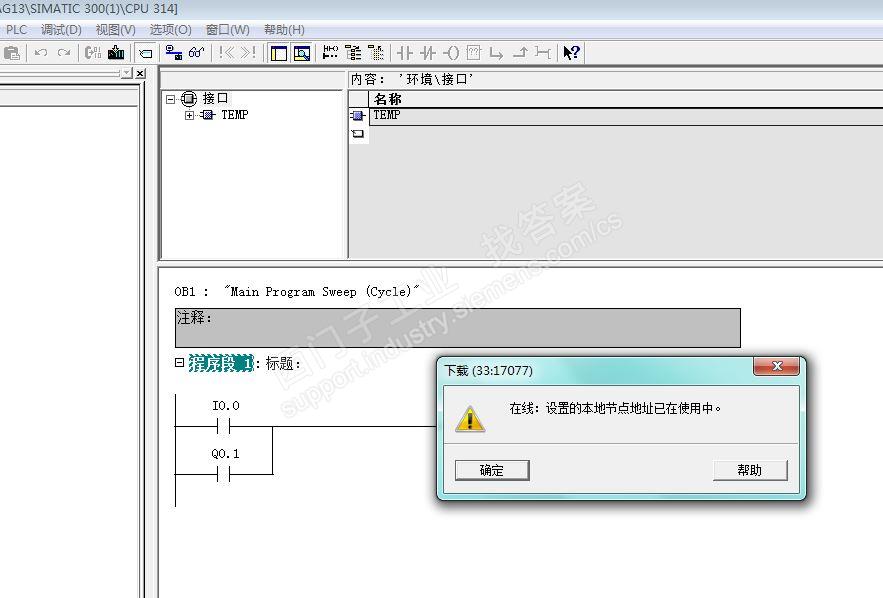Collapse 程序段 1 network
883x598 pixels.
[x=179, y=363]
